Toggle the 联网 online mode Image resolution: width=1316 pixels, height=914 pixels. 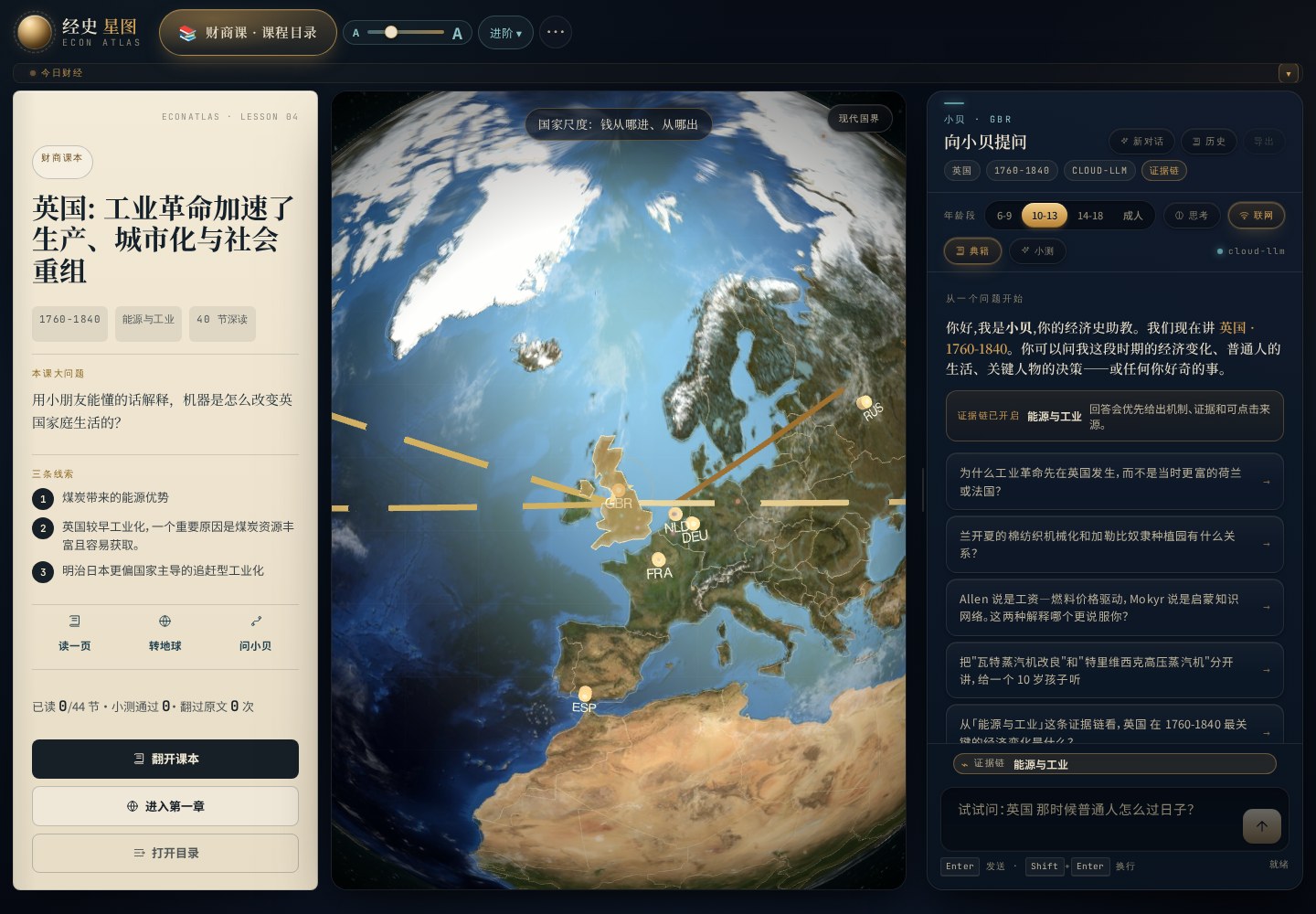point(1257,216)
